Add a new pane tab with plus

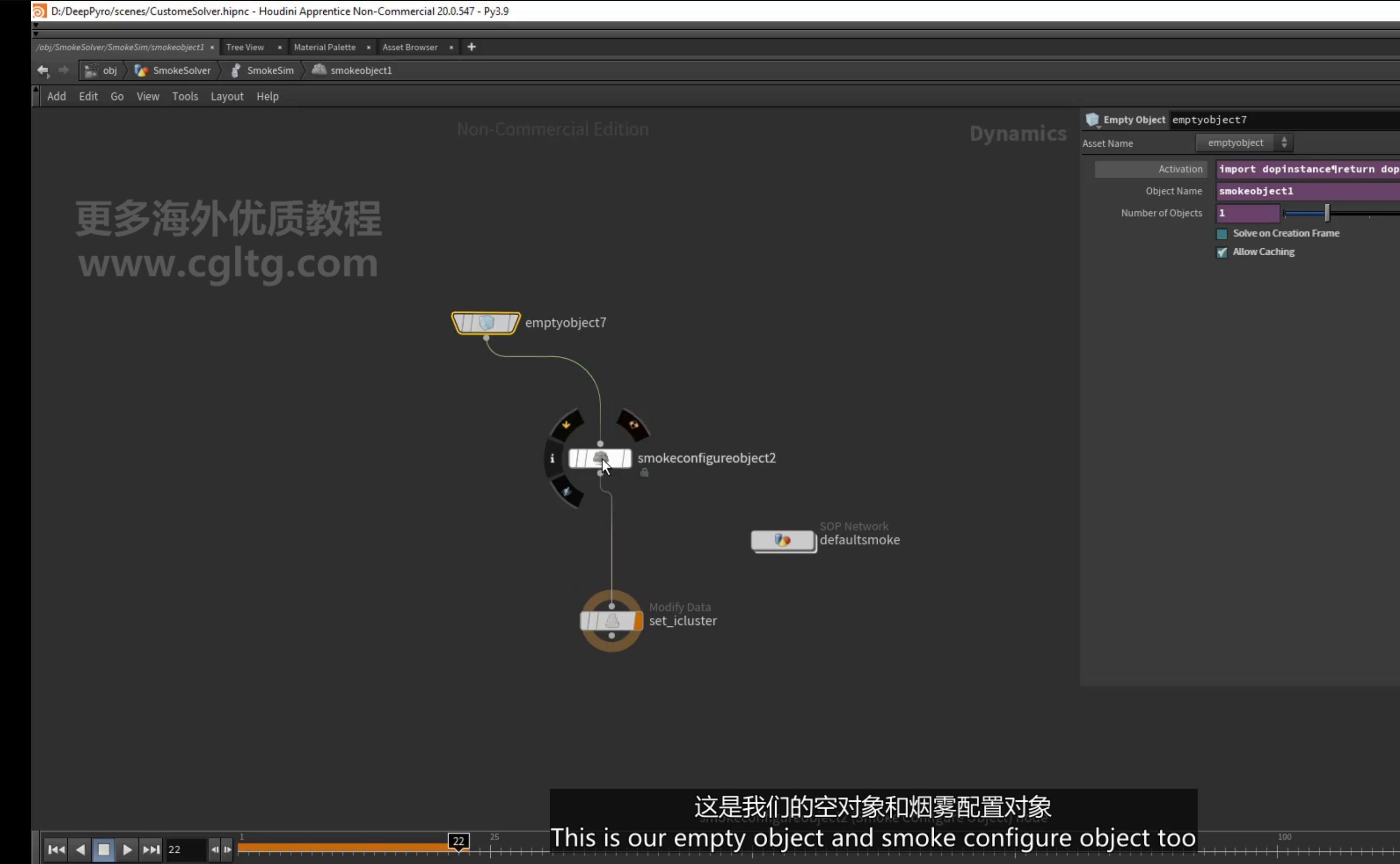(x=471, y=47)
